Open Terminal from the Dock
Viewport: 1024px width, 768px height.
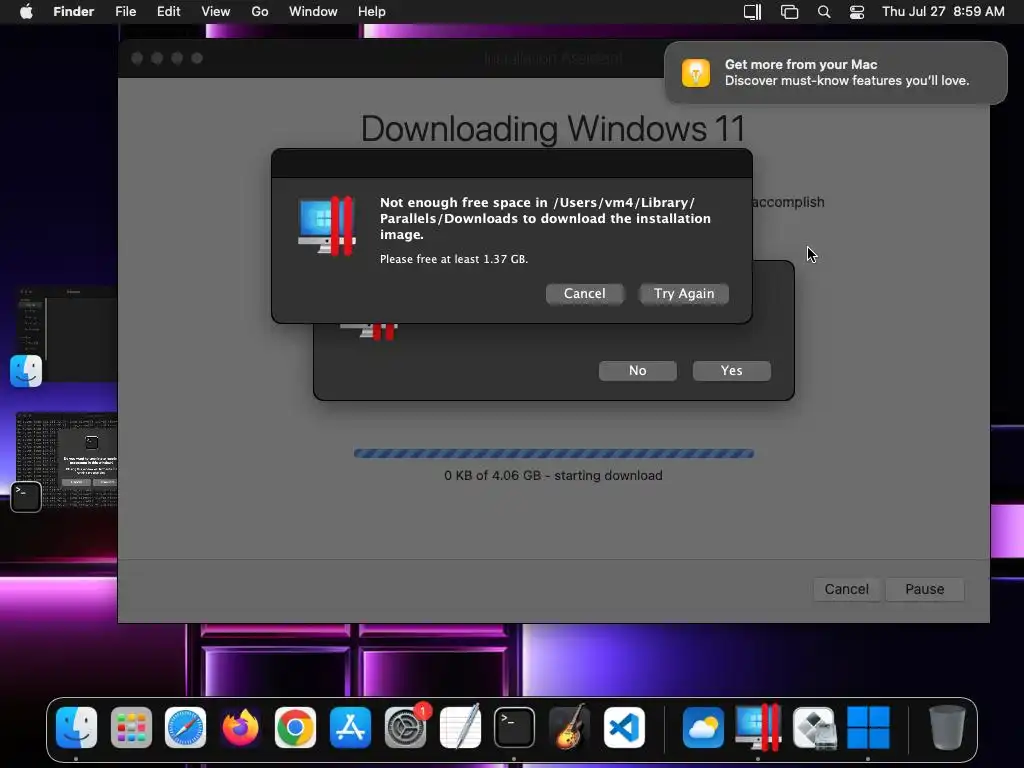pyautogui.click(x=514, y=728)
